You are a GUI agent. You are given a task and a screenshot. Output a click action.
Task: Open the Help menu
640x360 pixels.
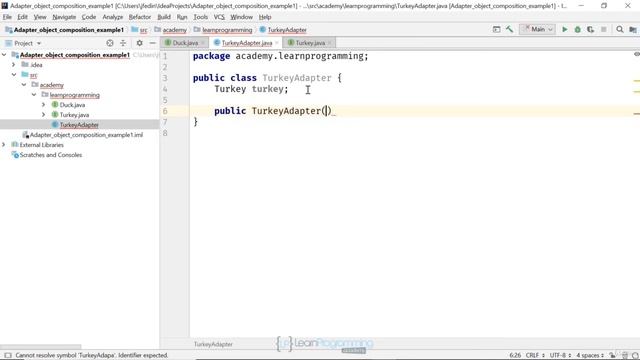click(x=265, y=17)
